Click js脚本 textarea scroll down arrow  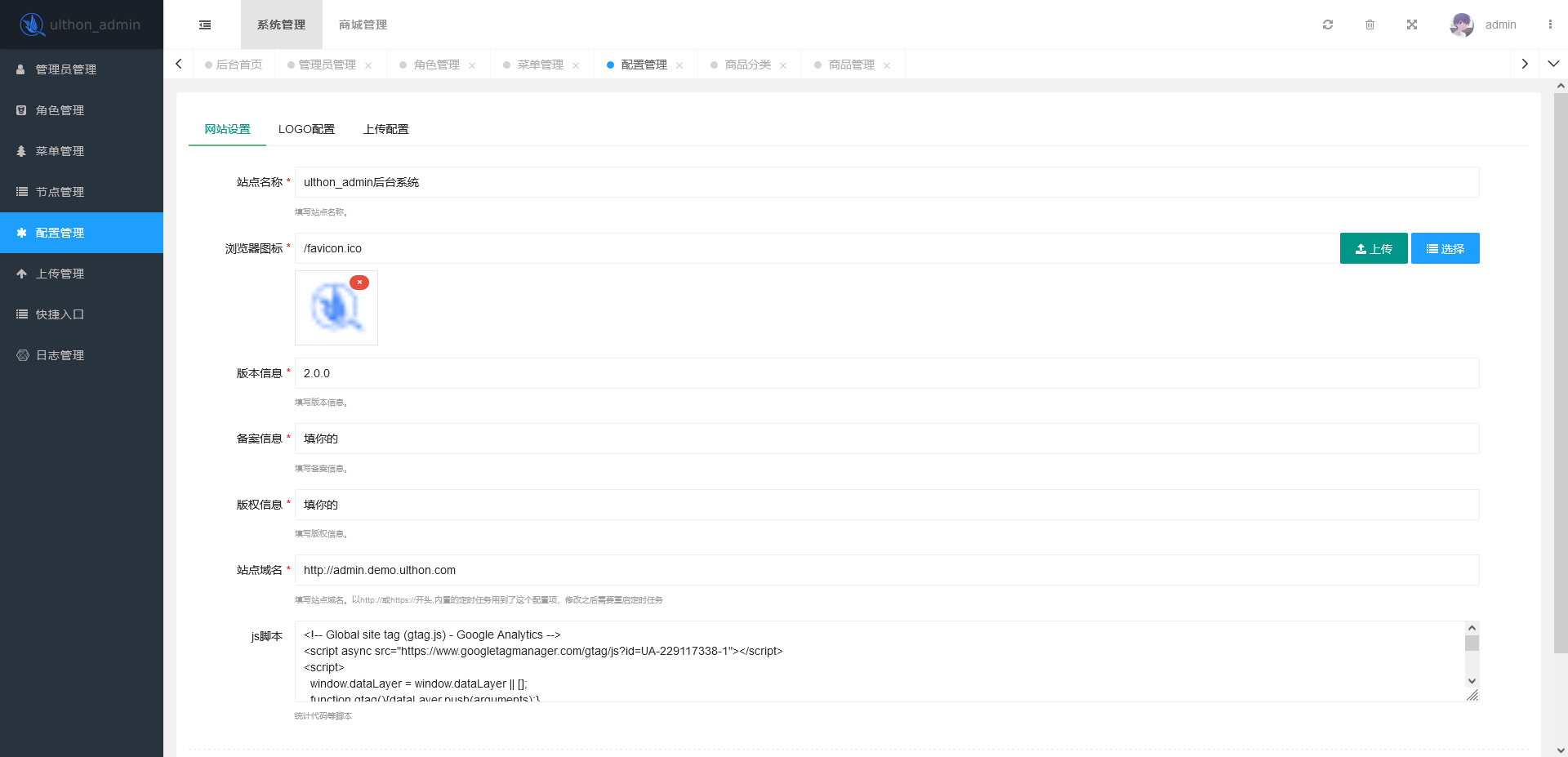tap(1472, 681)
